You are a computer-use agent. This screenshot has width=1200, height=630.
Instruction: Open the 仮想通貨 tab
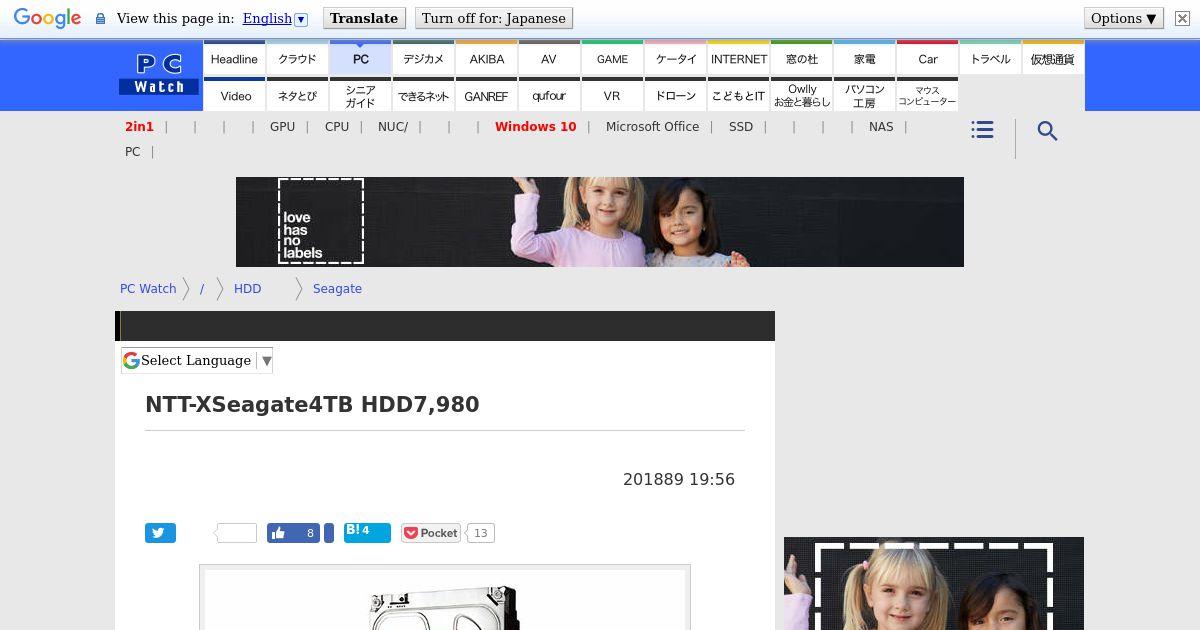coord(1053,58)
